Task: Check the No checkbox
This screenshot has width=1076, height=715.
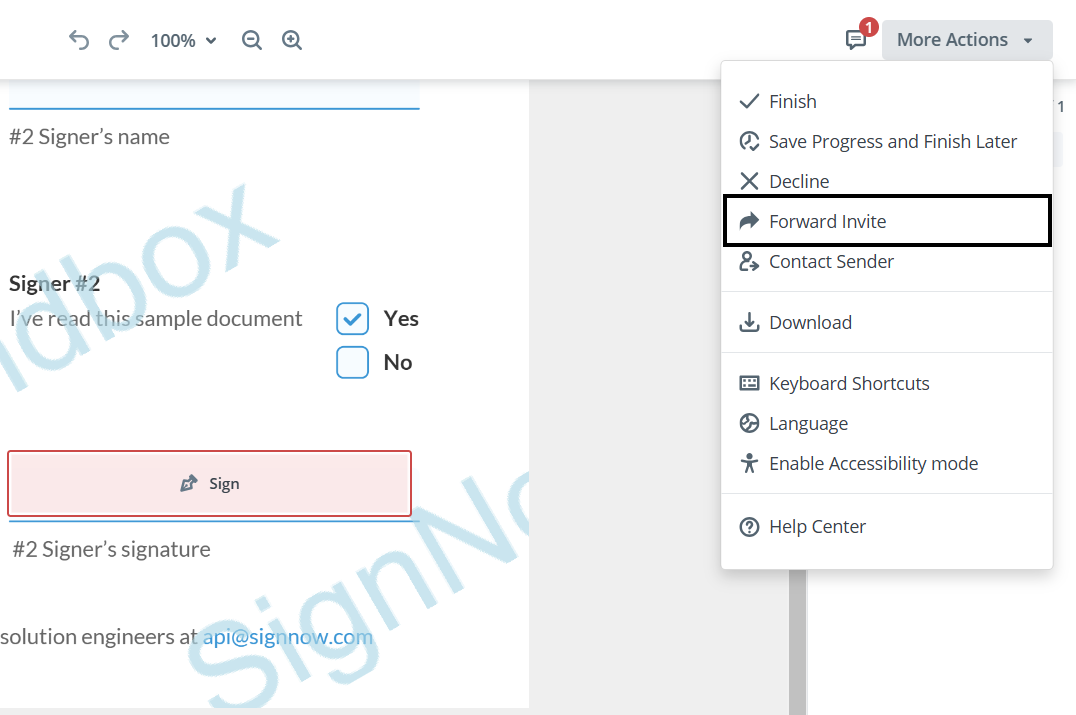Action: point(353,362)
